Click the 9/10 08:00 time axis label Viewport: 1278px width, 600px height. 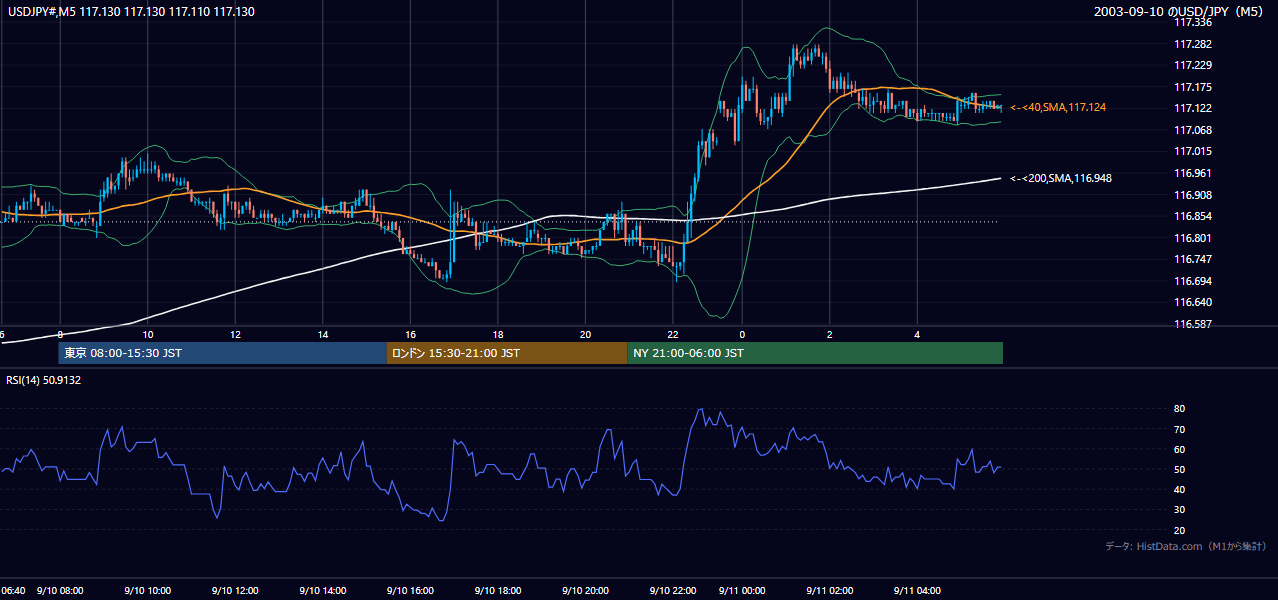click(61, 591)
